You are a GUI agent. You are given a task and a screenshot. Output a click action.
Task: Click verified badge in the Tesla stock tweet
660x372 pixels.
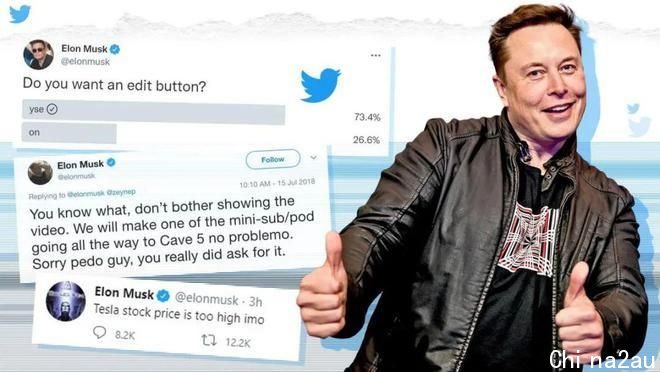(x=163, y=296)
